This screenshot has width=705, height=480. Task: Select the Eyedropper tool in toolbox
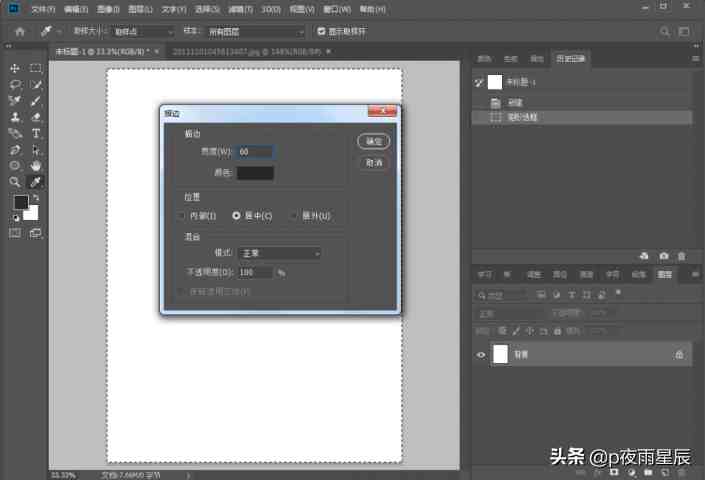pyautogui.click(x=36, y=182)
